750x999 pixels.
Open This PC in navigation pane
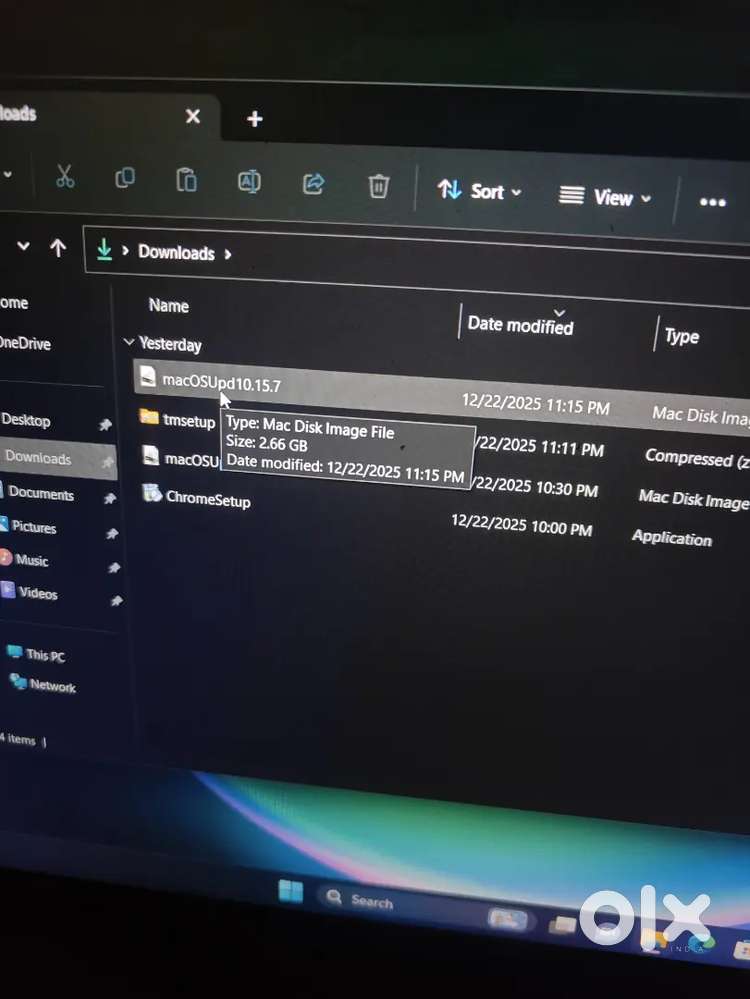pyautogui.click(x=45, y=655)
